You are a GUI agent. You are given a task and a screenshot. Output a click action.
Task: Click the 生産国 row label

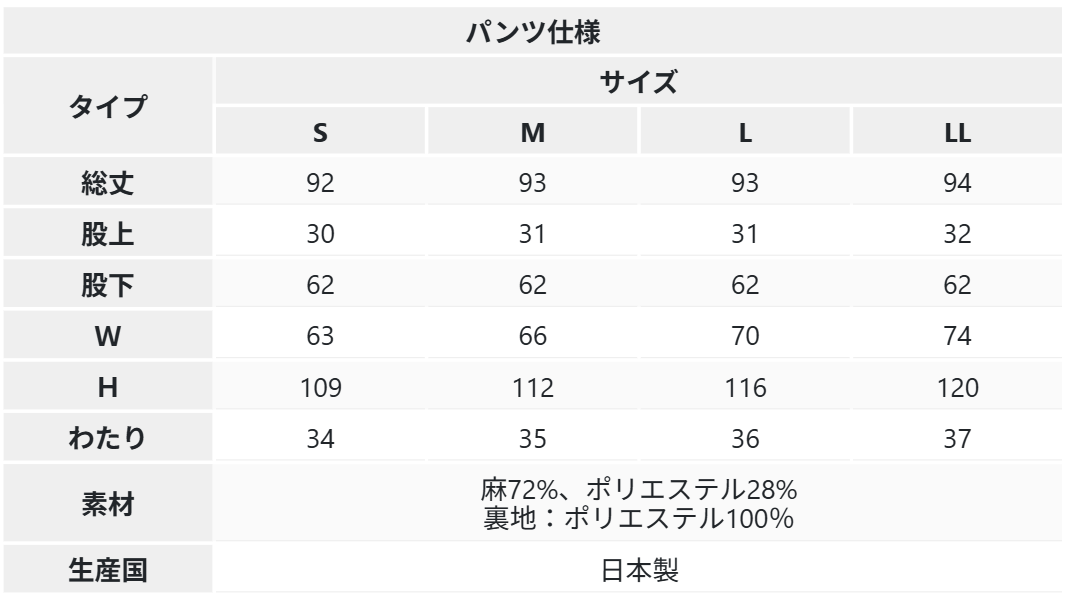107,570
